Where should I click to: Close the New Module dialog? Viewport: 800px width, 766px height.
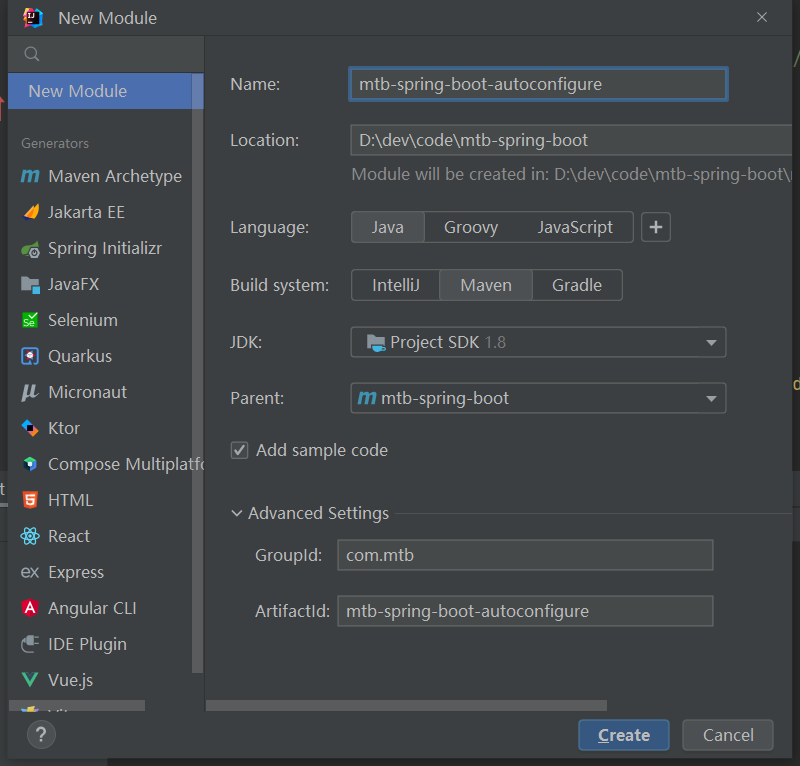pos(762,17)
